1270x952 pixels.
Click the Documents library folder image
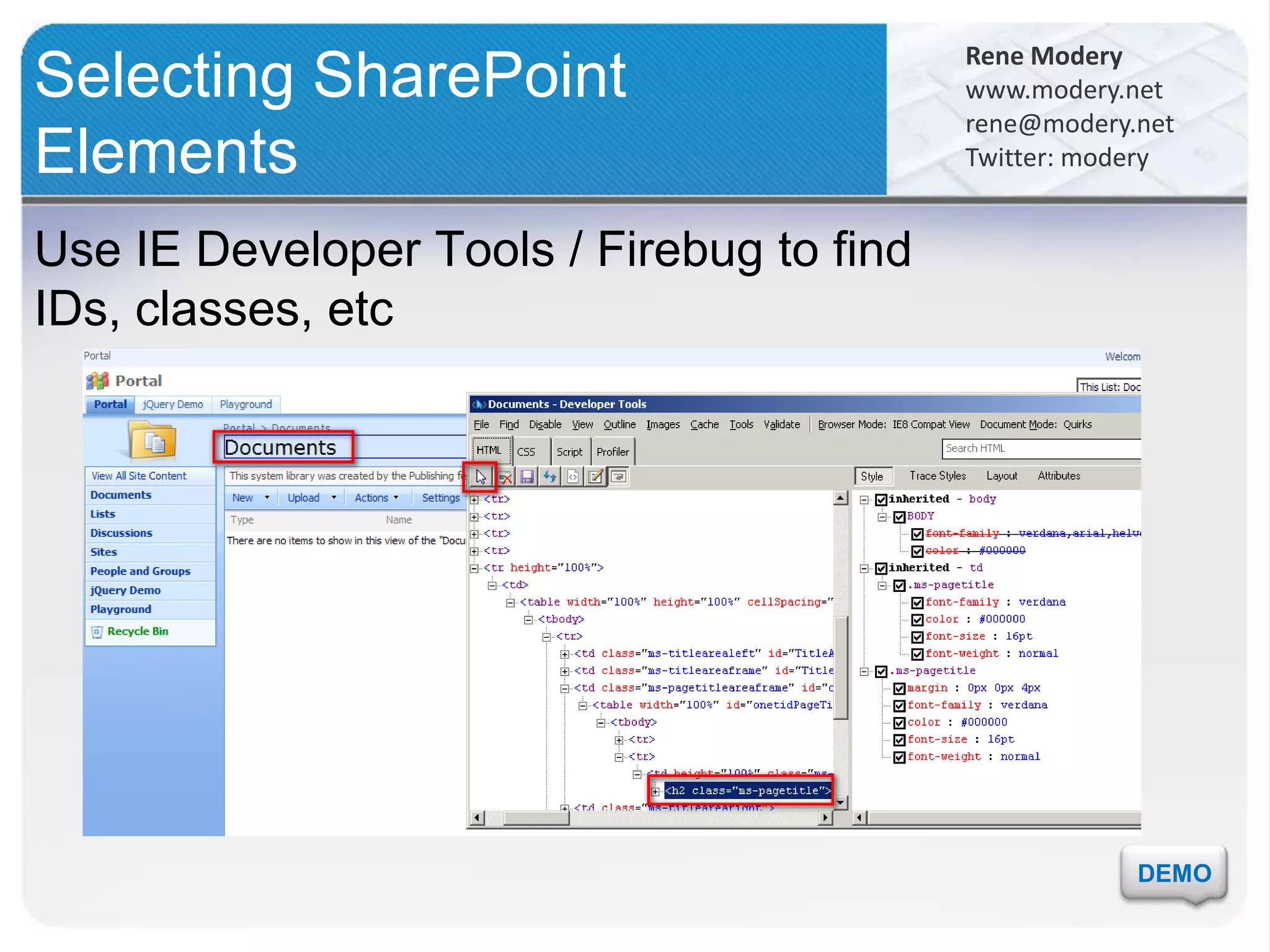pyautogui.click(x=153, y=441)
